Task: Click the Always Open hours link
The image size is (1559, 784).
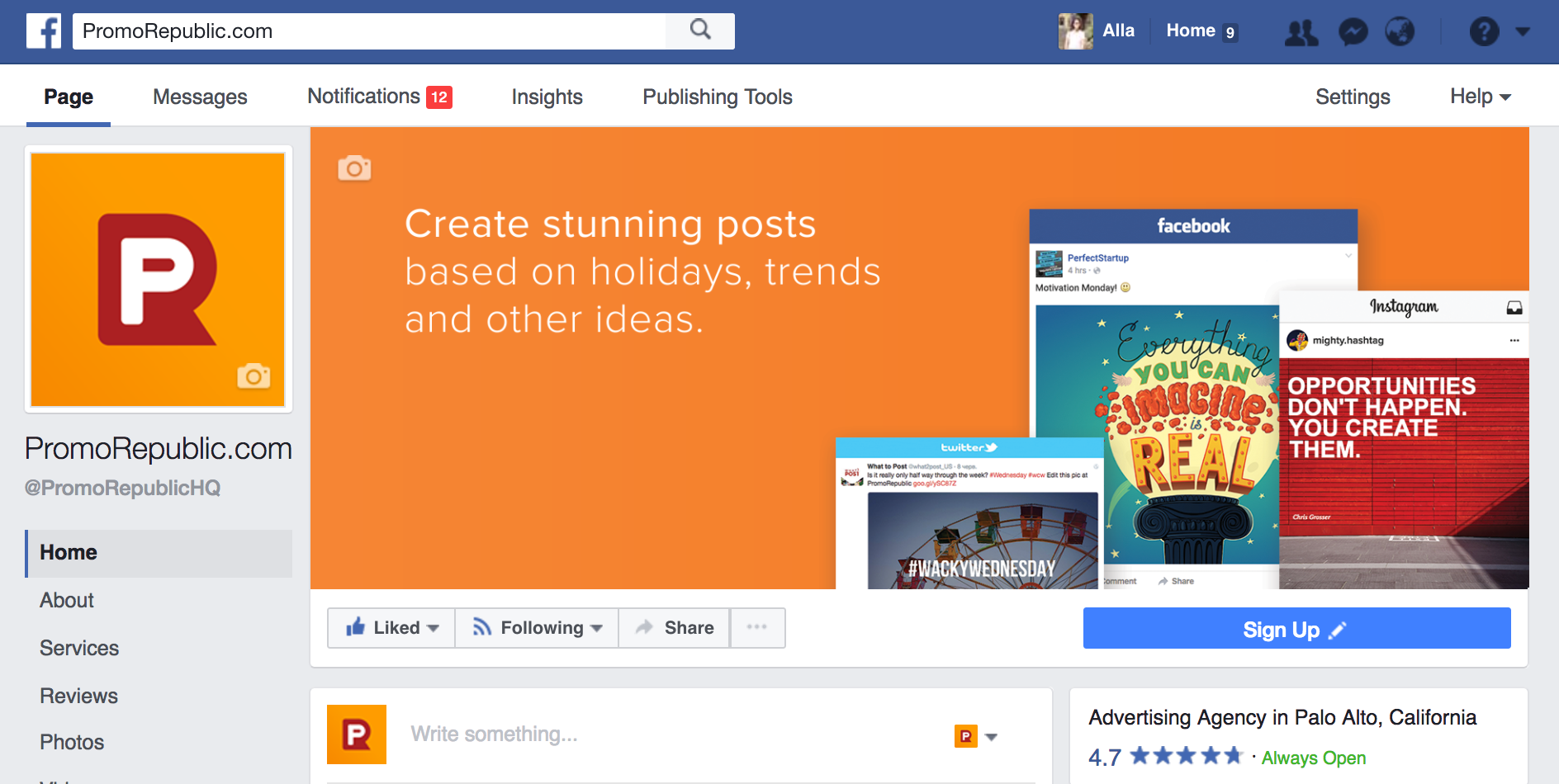Action: pos(1314,758)
